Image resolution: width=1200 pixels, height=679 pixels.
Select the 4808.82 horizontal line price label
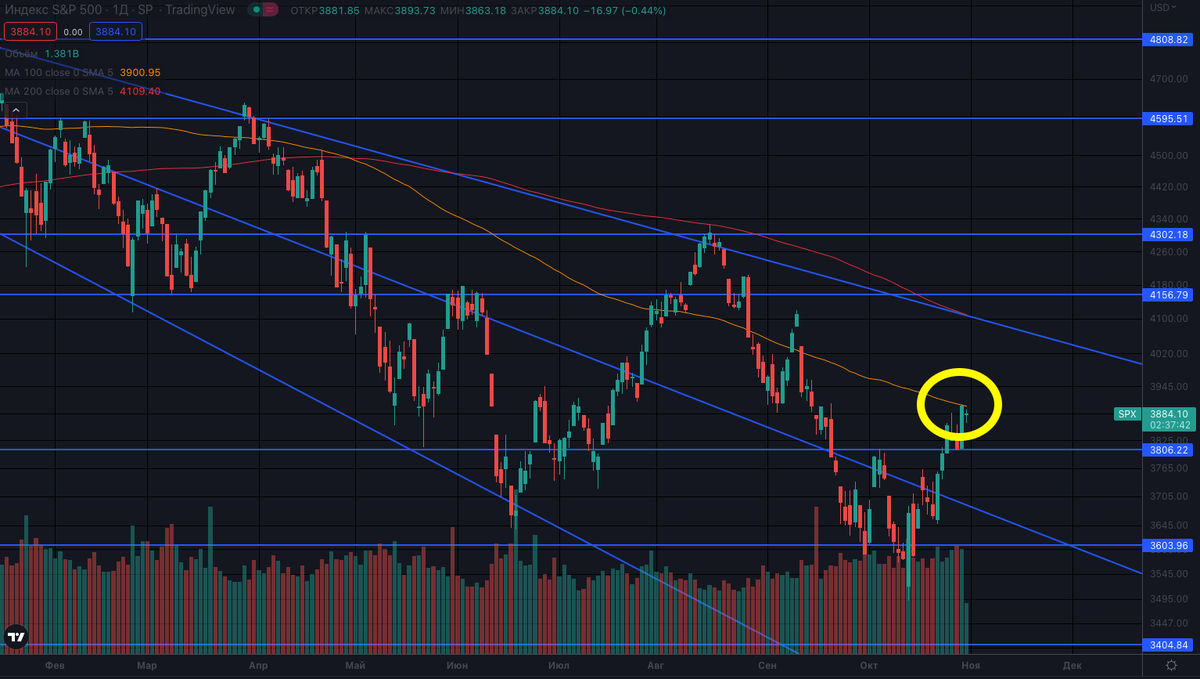tap(1169, 40)
